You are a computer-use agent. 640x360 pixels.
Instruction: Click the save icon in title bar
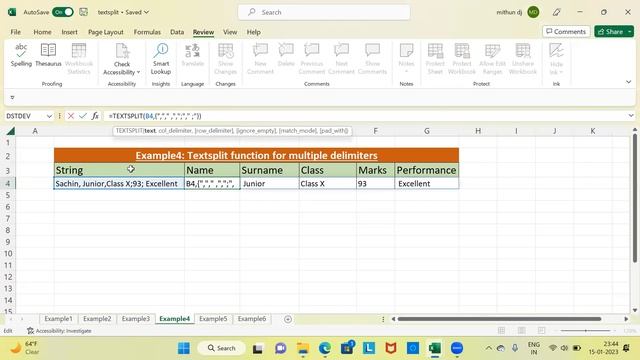click(84, 12)
